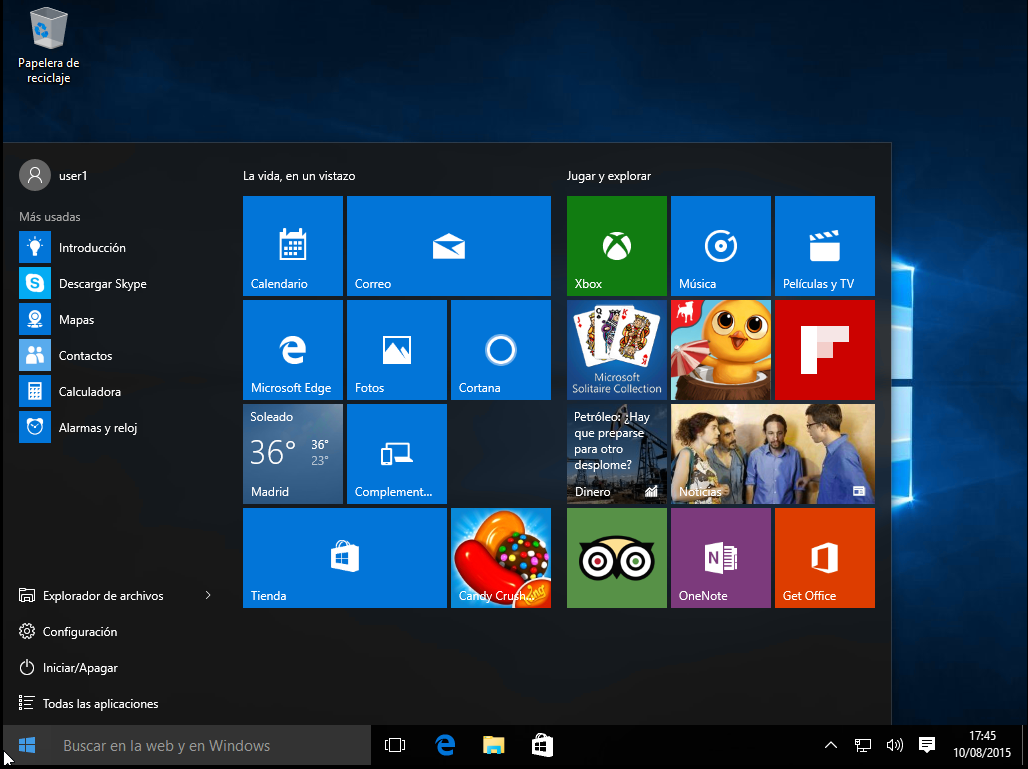Screen dimensions: 1028x769
Task: Open the Tienda store tile
Action: (x=344, y=557)
